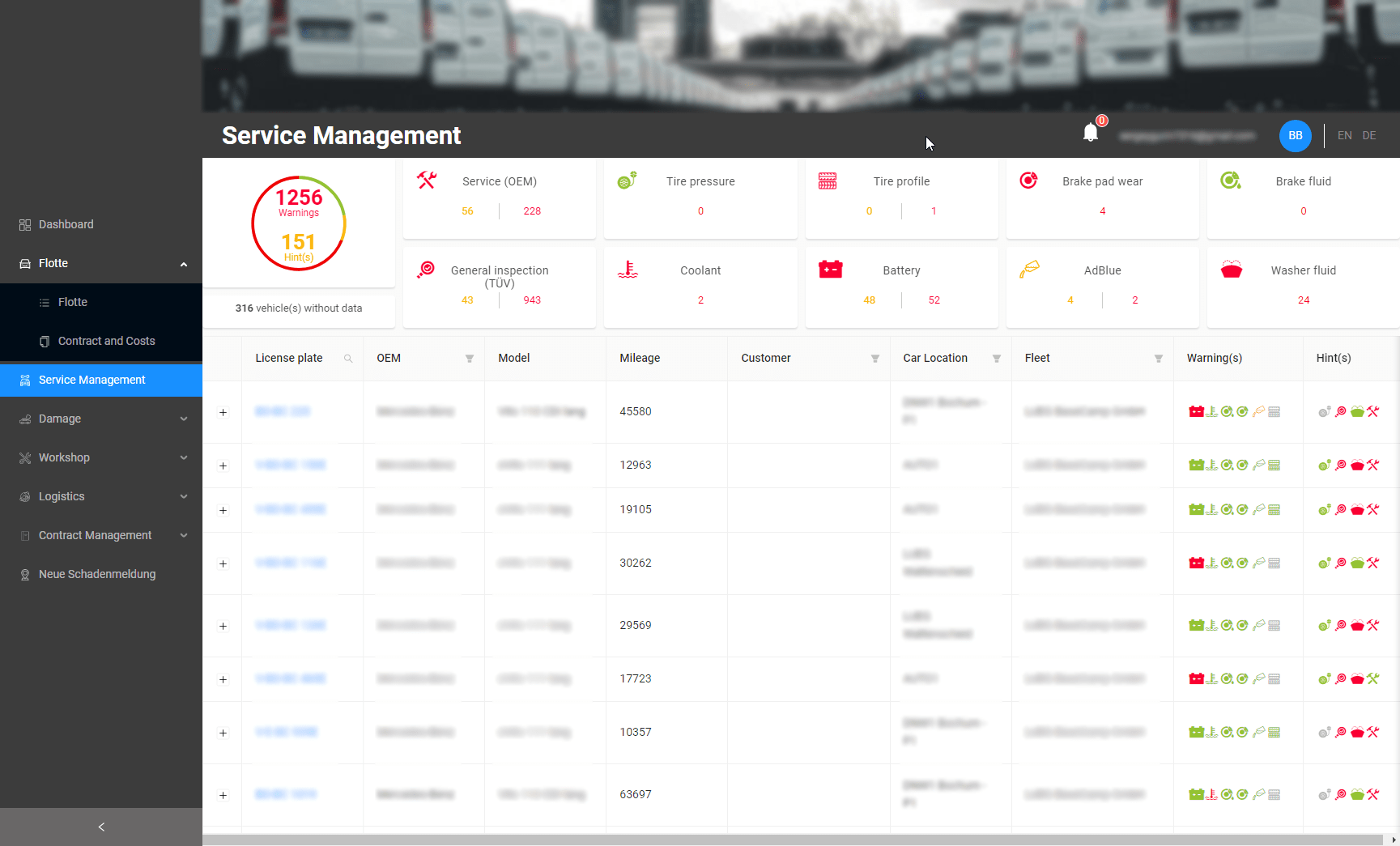Click the 1256 Warnings circular gauge
Image resolution: width=1400 pixels, height=846 pixels.
pyautogui.click(x=298, y=223)
